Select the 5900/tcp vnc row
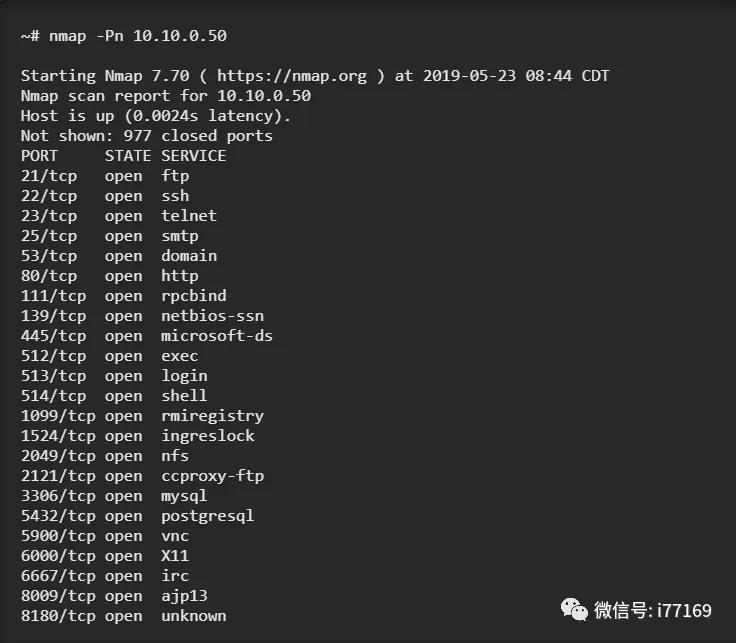 pyautogui.click(x=105, y=536)
